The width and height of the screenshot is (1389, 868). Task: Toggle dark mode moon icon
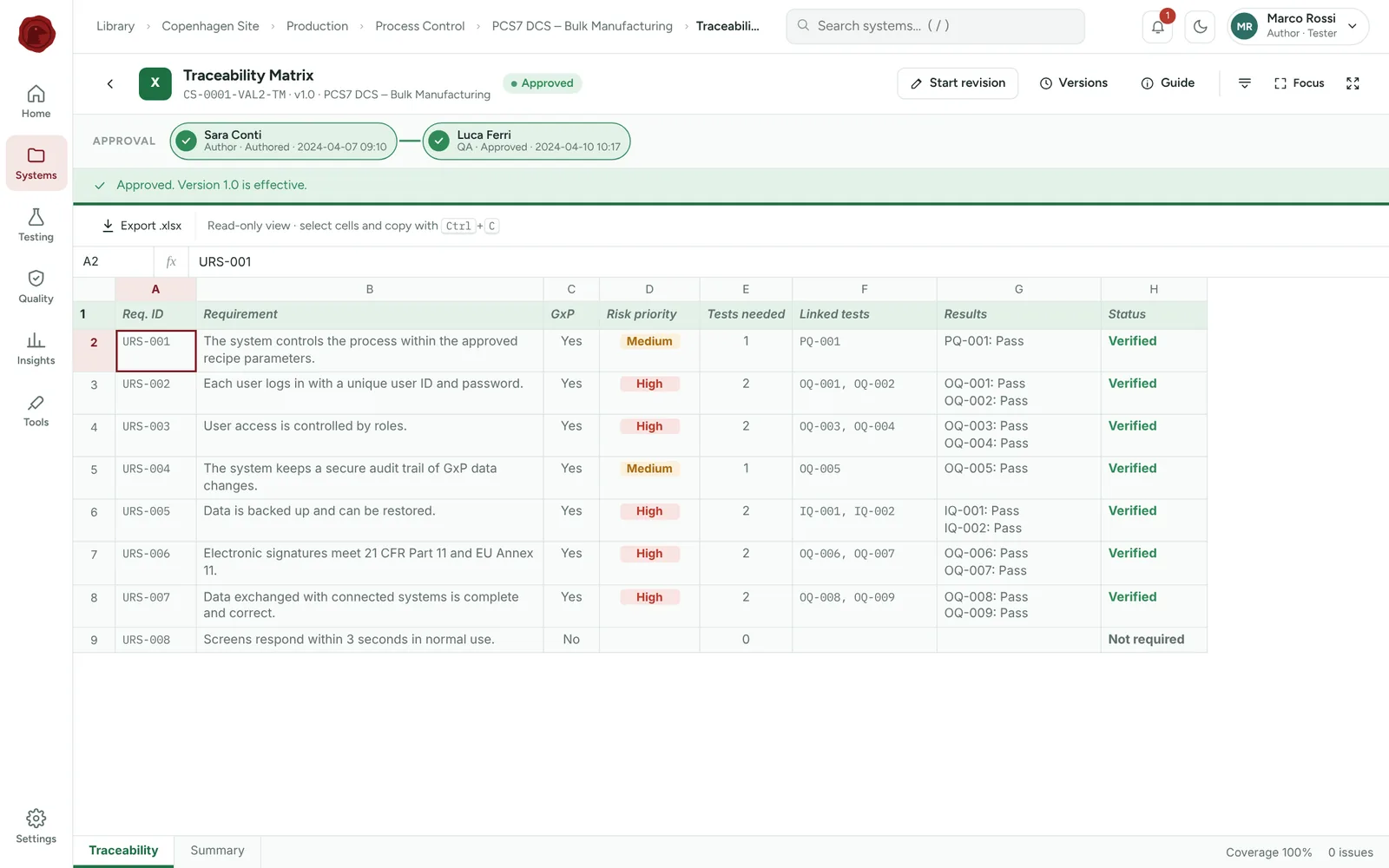[x=1201, y=27]
